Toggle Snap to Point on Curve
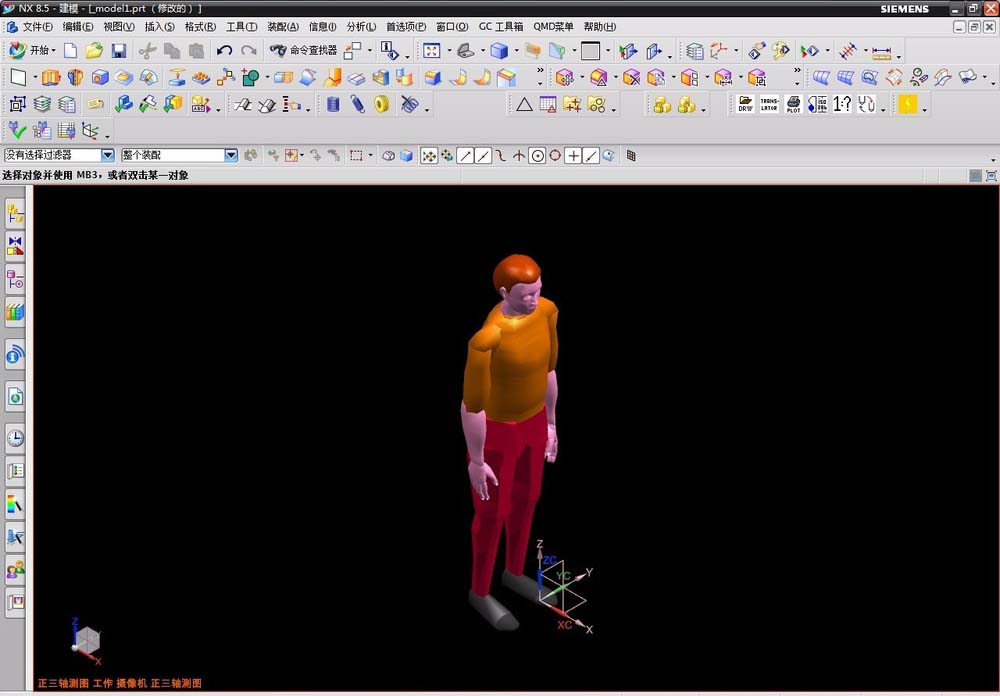This screenshot has height=696, width=1000. 591,156
